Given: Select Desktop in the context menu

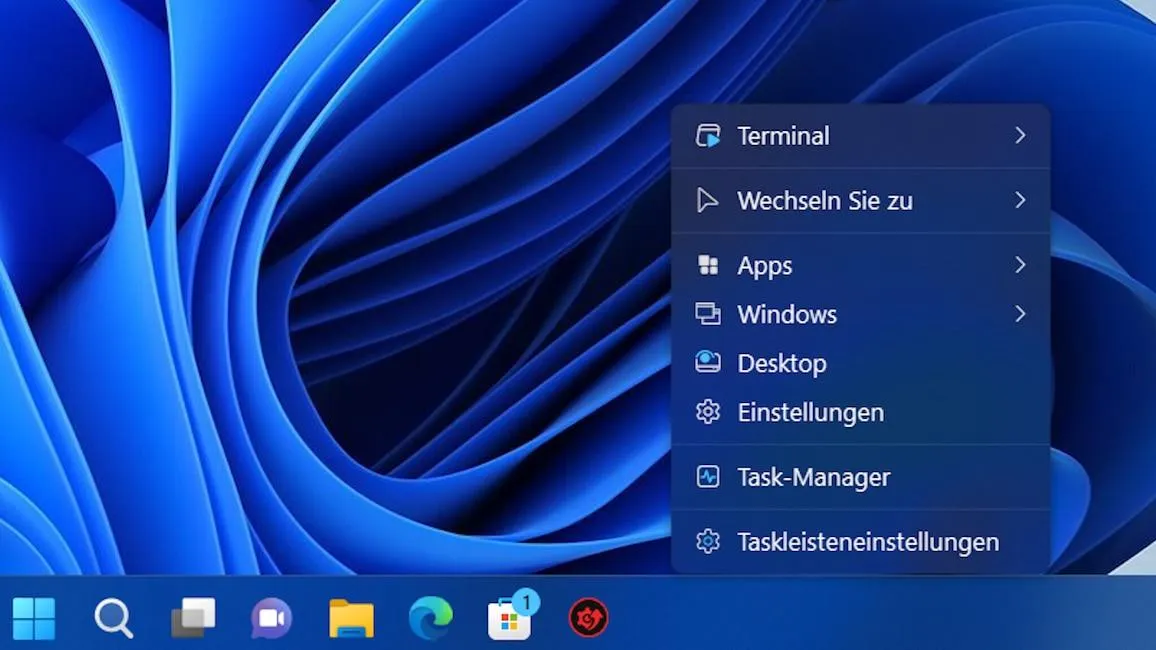Looking at the screenshot, I should click(860, 363).
